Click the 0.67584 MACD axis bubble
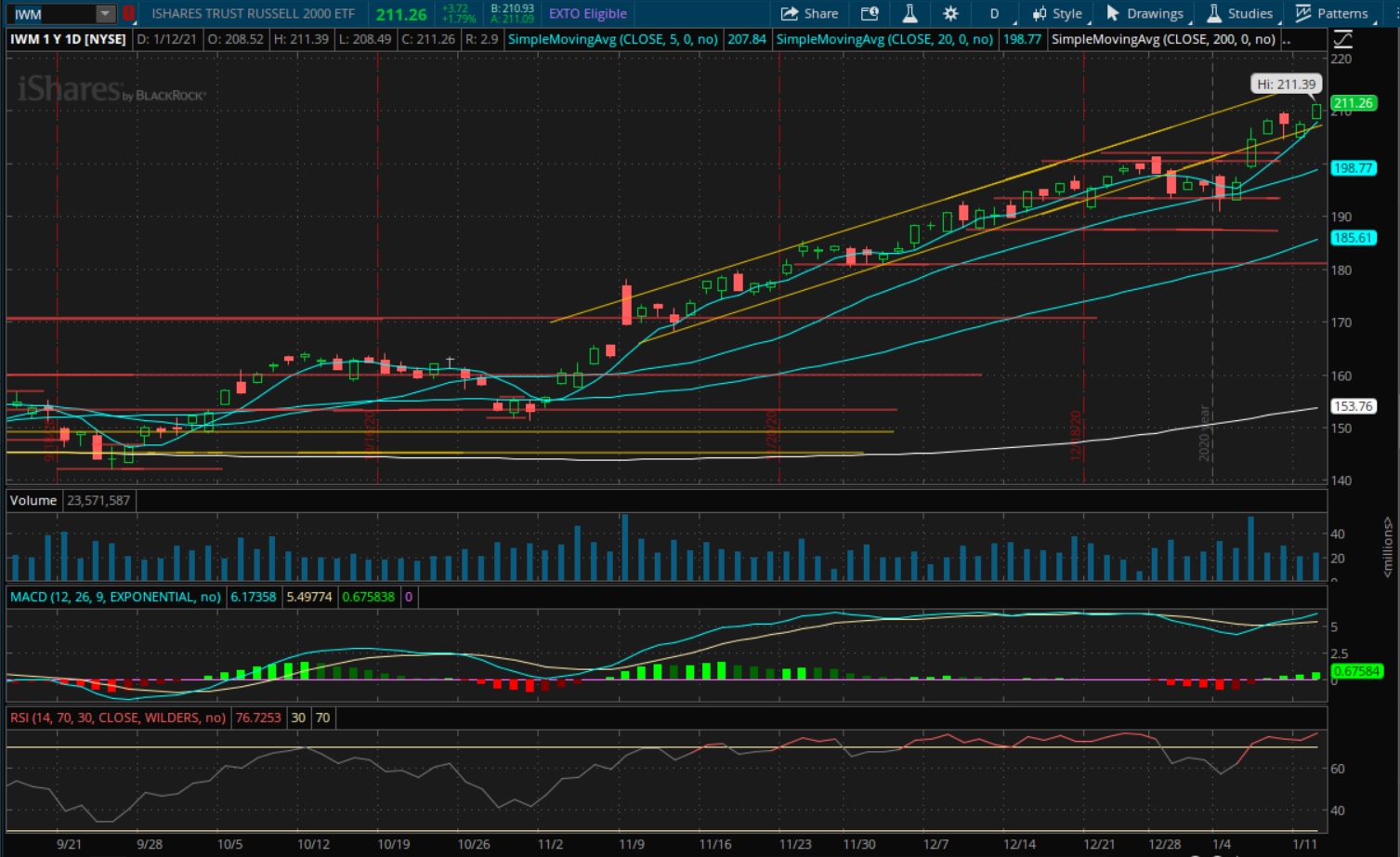Viewport: 1400px width, 857px height. [1356, 671]
